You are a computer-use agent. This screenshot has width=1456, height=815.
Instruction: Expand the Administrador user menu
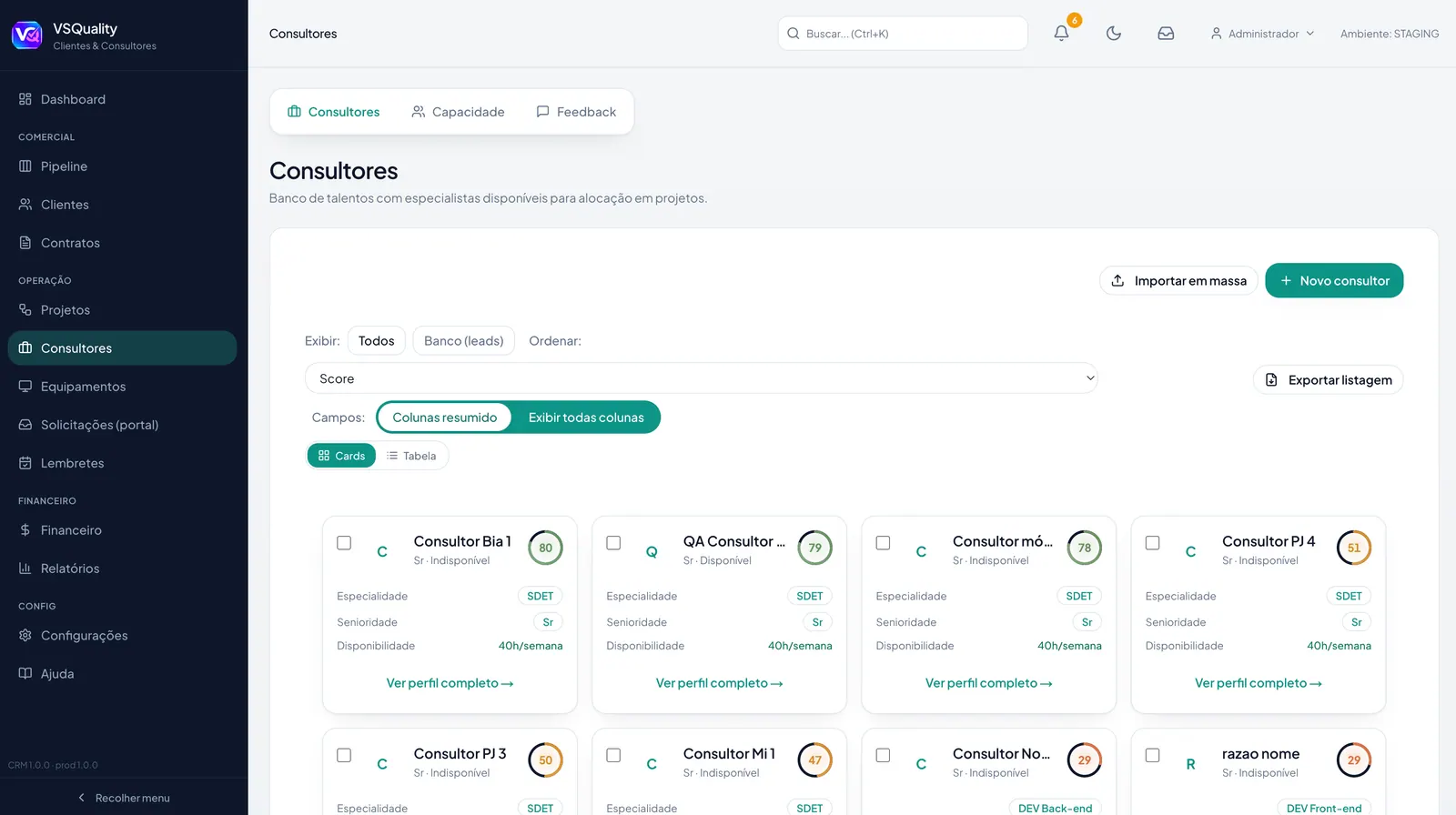click(1262, 34)
